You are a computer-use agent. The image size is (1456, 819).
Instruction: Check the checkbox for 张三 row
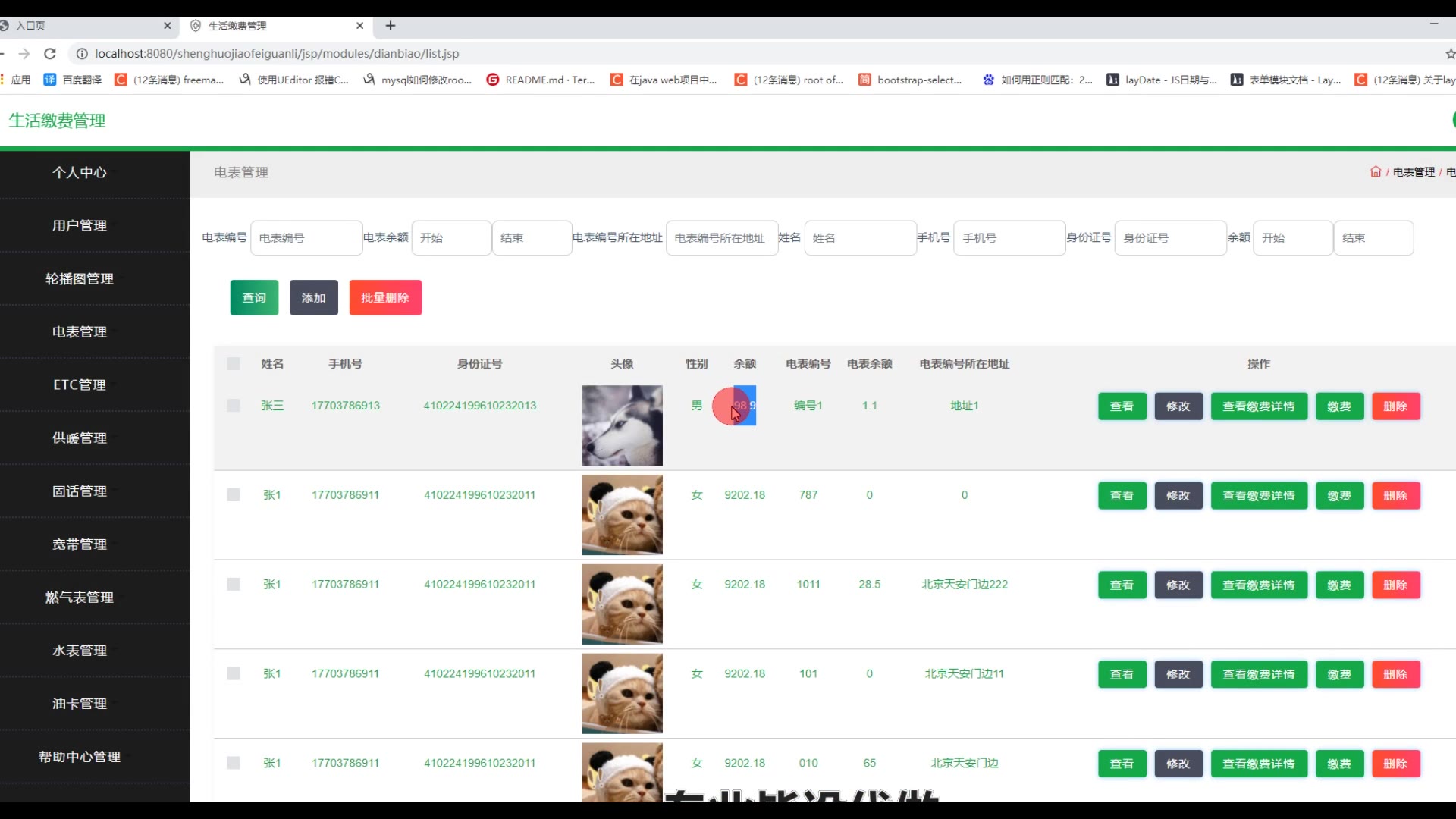[x=234, y=406]
